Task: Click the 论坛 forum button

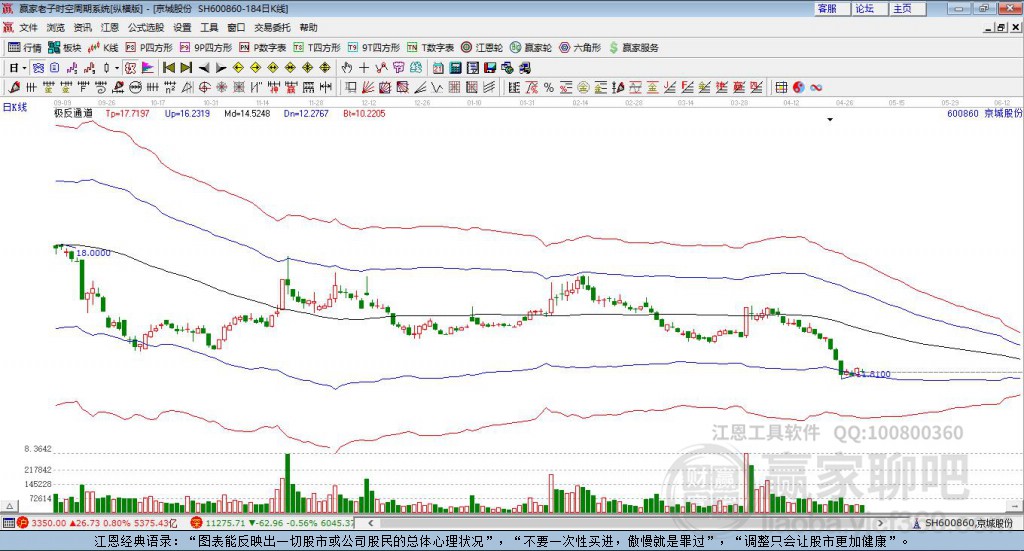Action: click(869, 8)
